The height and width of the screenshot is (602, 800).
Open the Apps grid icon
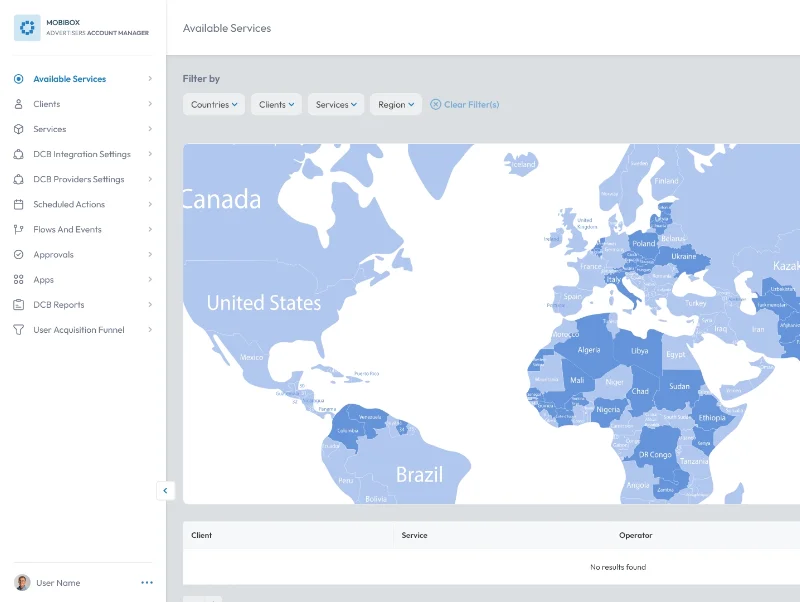click(21, 279)
